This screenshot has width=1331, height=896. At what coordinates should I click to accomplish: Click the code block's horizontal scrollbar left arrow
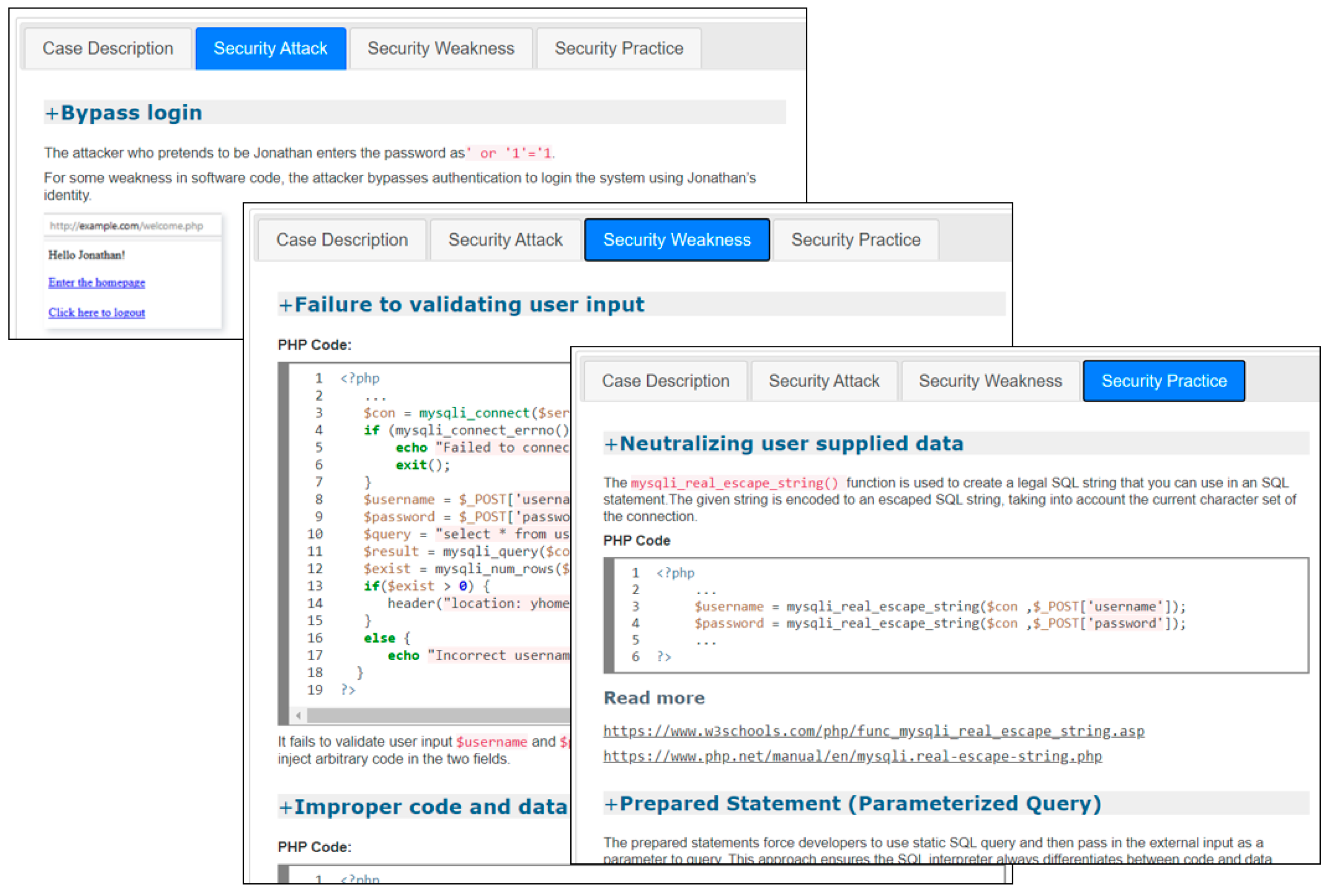(x=298, y=715)
